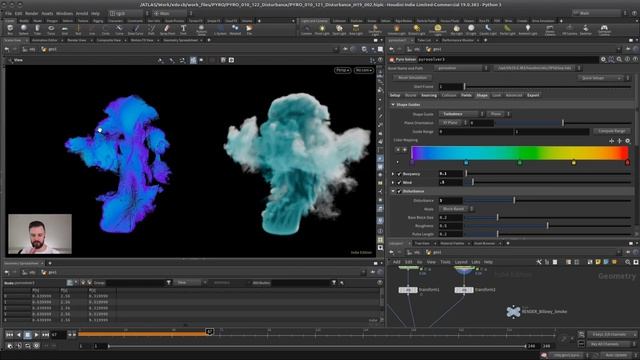Open the Windows menu
Viewport: 640px width, 360px height.
click(x=64, y=13)
